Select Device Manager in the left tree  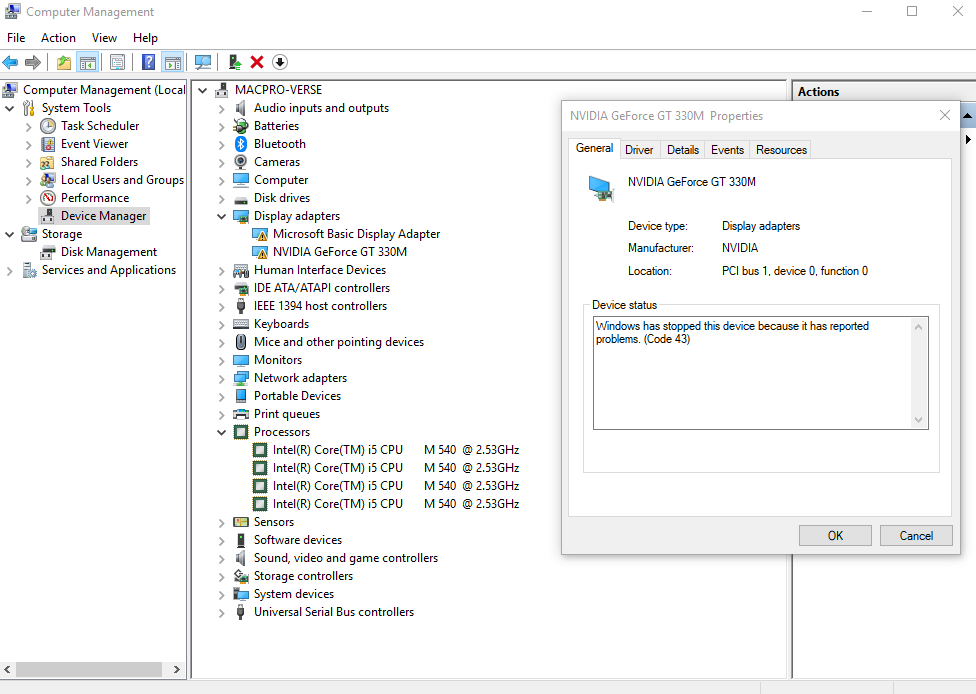coord(103,216)
